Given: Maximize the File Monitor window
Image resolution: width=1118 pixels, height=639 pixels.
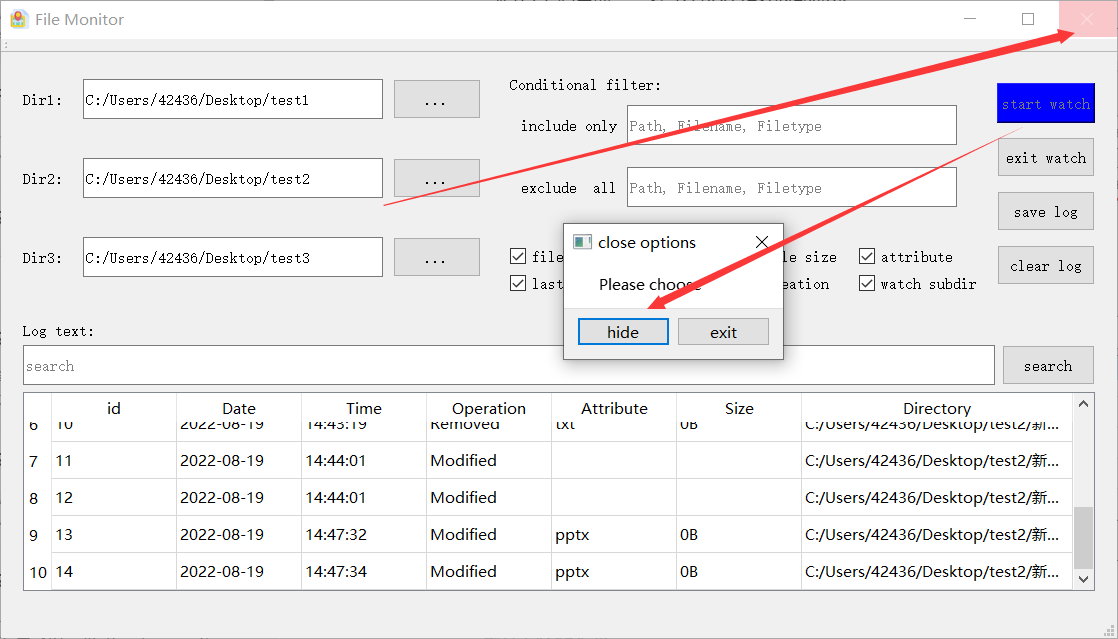Looking at the screenshot, I should (1027, 19).
